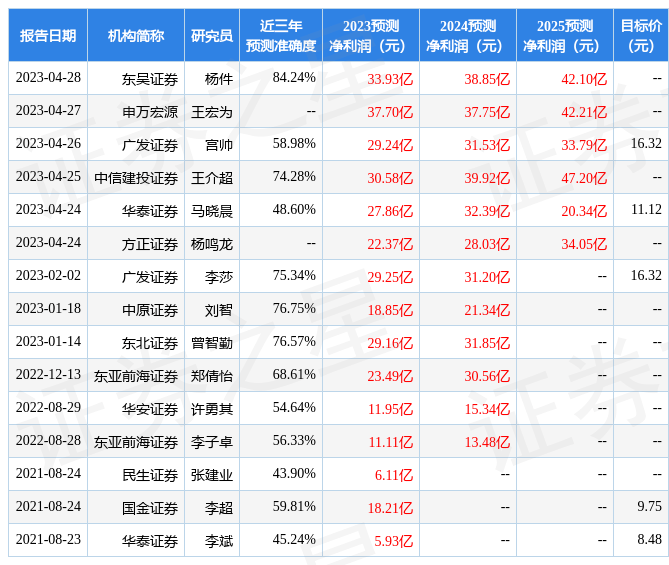This screenshot has height=565, width=669.
Task: Click accuracy value 76.57%
Action: click(294, 341)
